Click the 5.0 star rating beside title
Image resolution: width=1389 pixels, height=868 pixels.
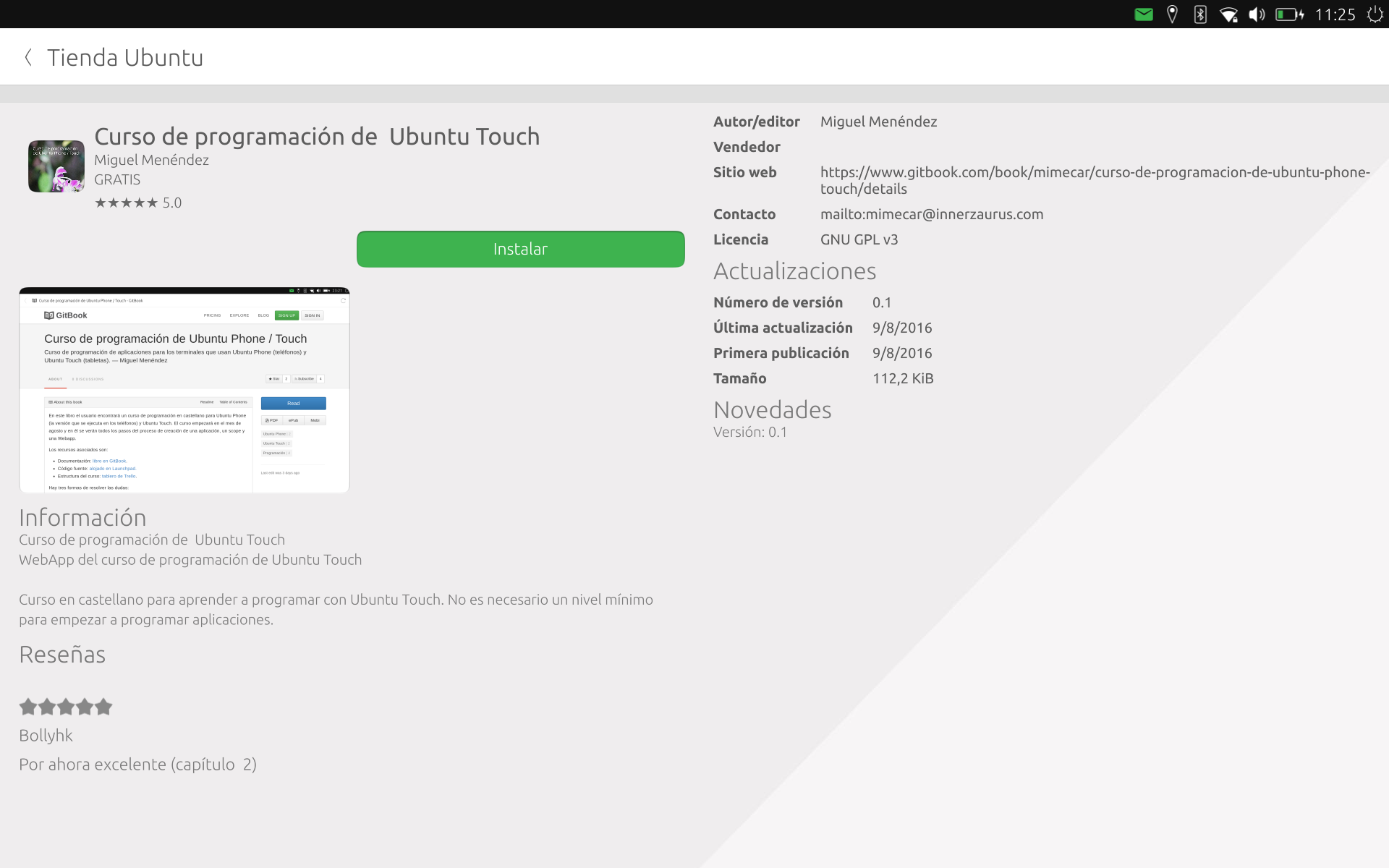coord(138,203)
